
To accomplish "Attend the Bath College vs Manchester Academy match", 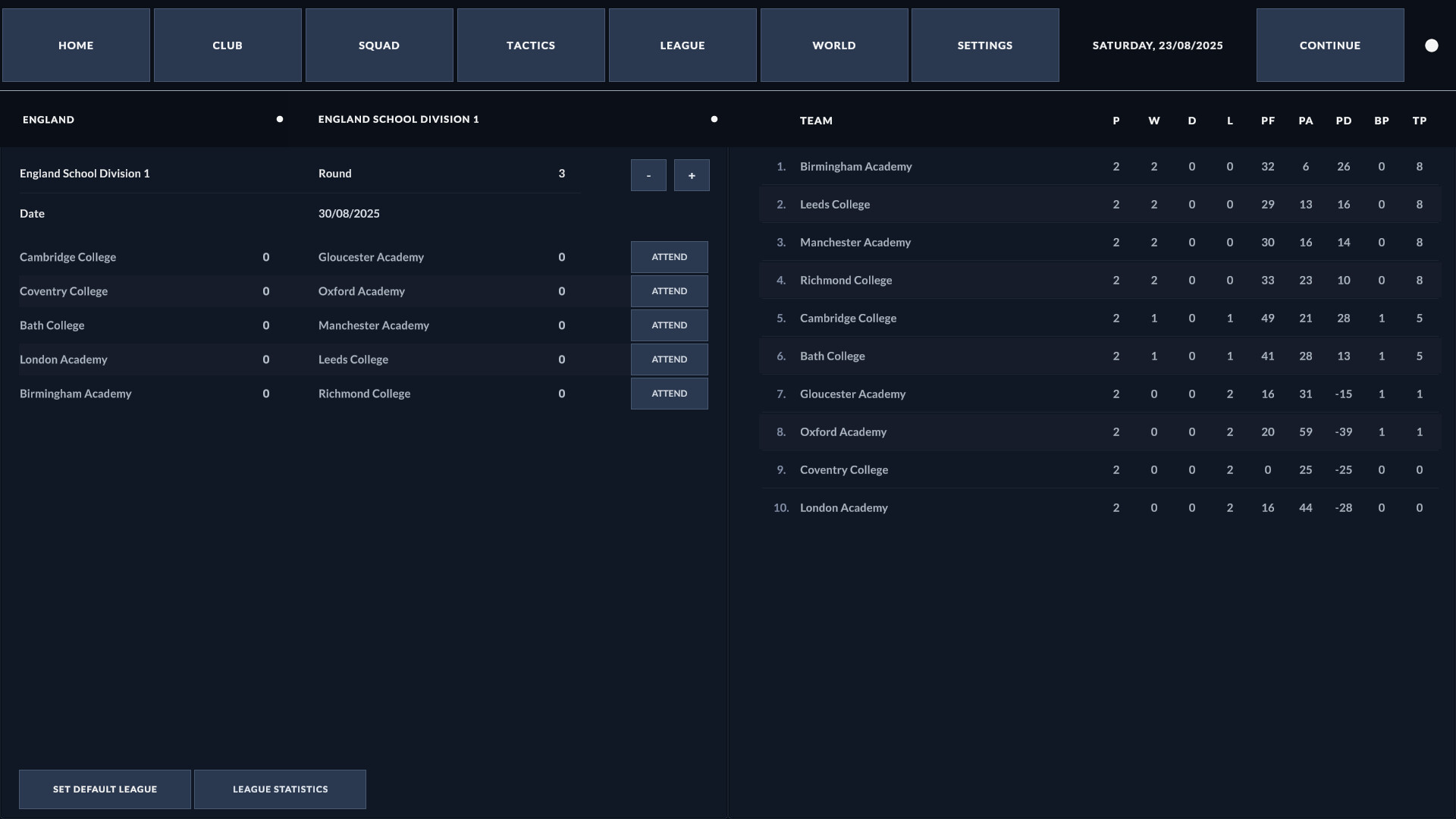I will point(670,325).
